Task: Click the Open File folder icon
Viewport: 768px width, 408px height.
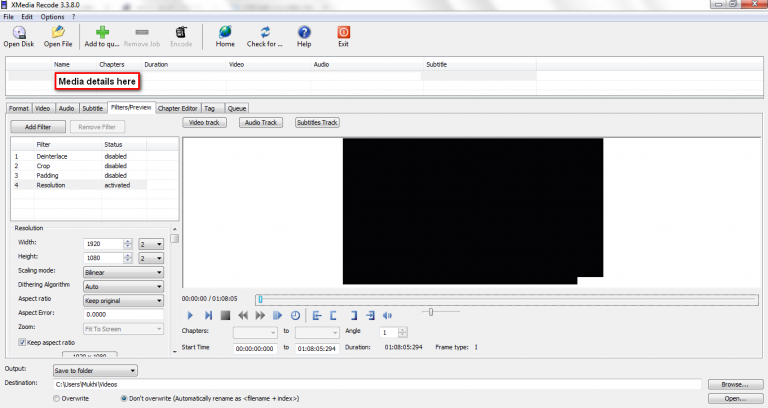Action: coord(58,32)
